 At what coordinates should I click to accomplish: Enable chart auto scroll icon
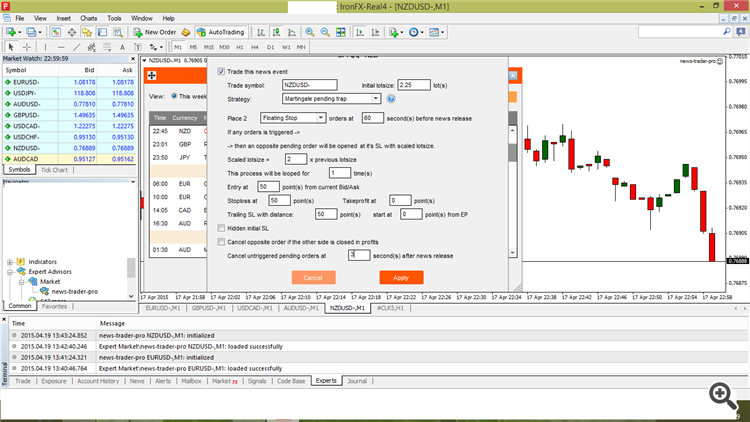coord(360,32)
